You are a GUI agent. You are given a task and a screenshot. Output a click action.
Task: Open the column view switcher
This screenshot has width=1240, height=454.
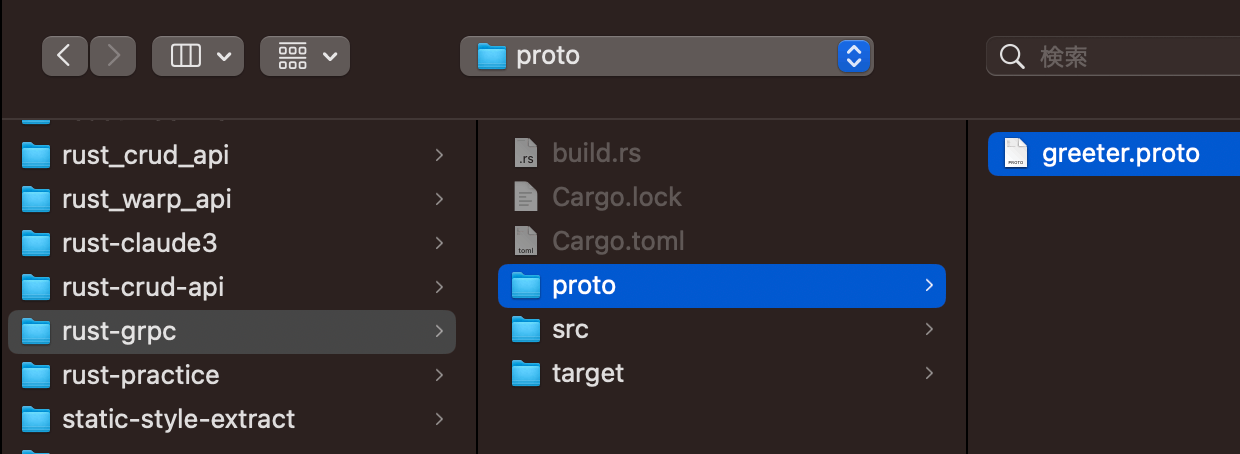197,56
